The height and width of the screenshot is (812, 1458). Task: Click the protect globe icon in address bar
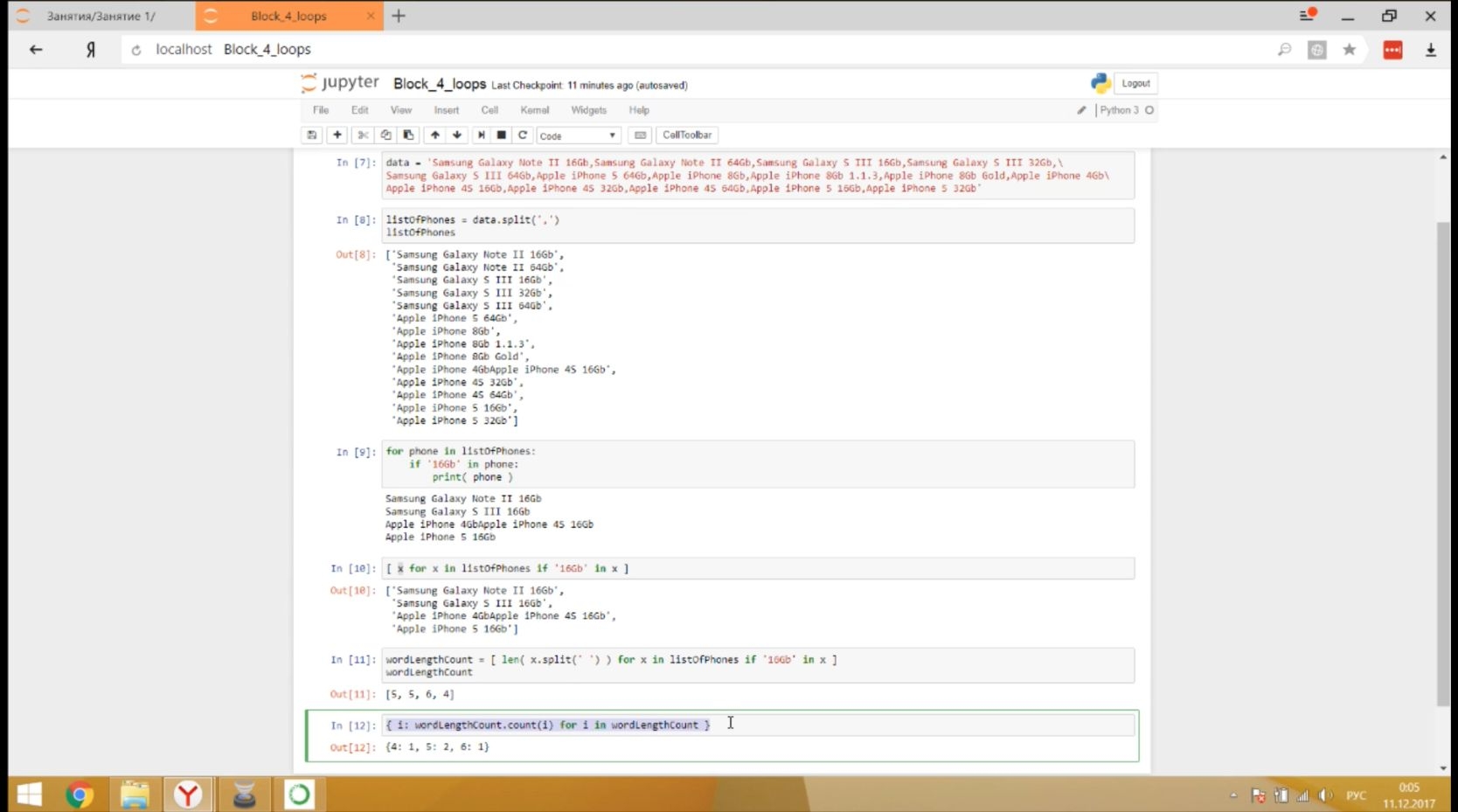click(1317, 50)
